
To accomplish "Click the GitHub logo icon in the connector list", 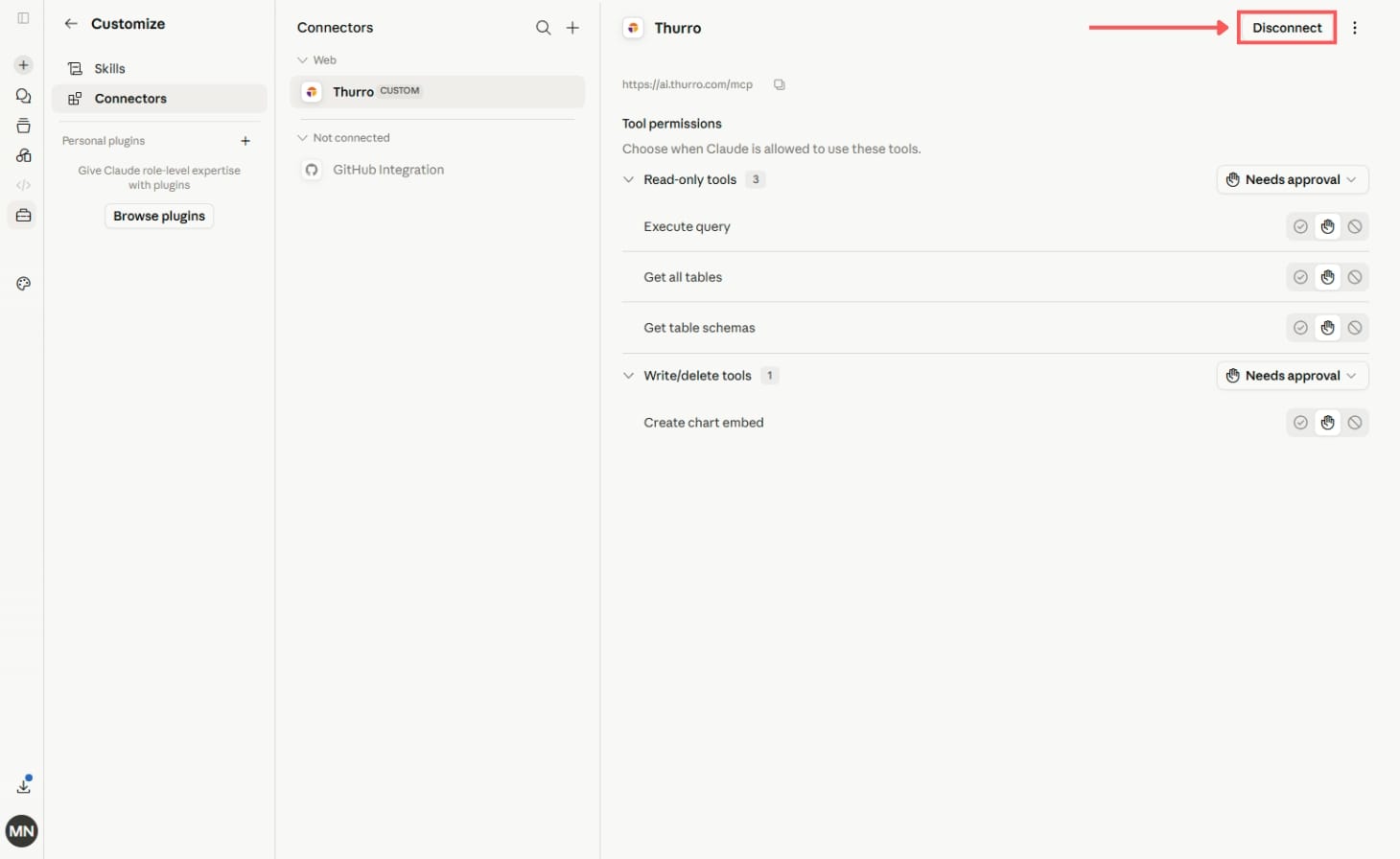I will coord(312,171).
